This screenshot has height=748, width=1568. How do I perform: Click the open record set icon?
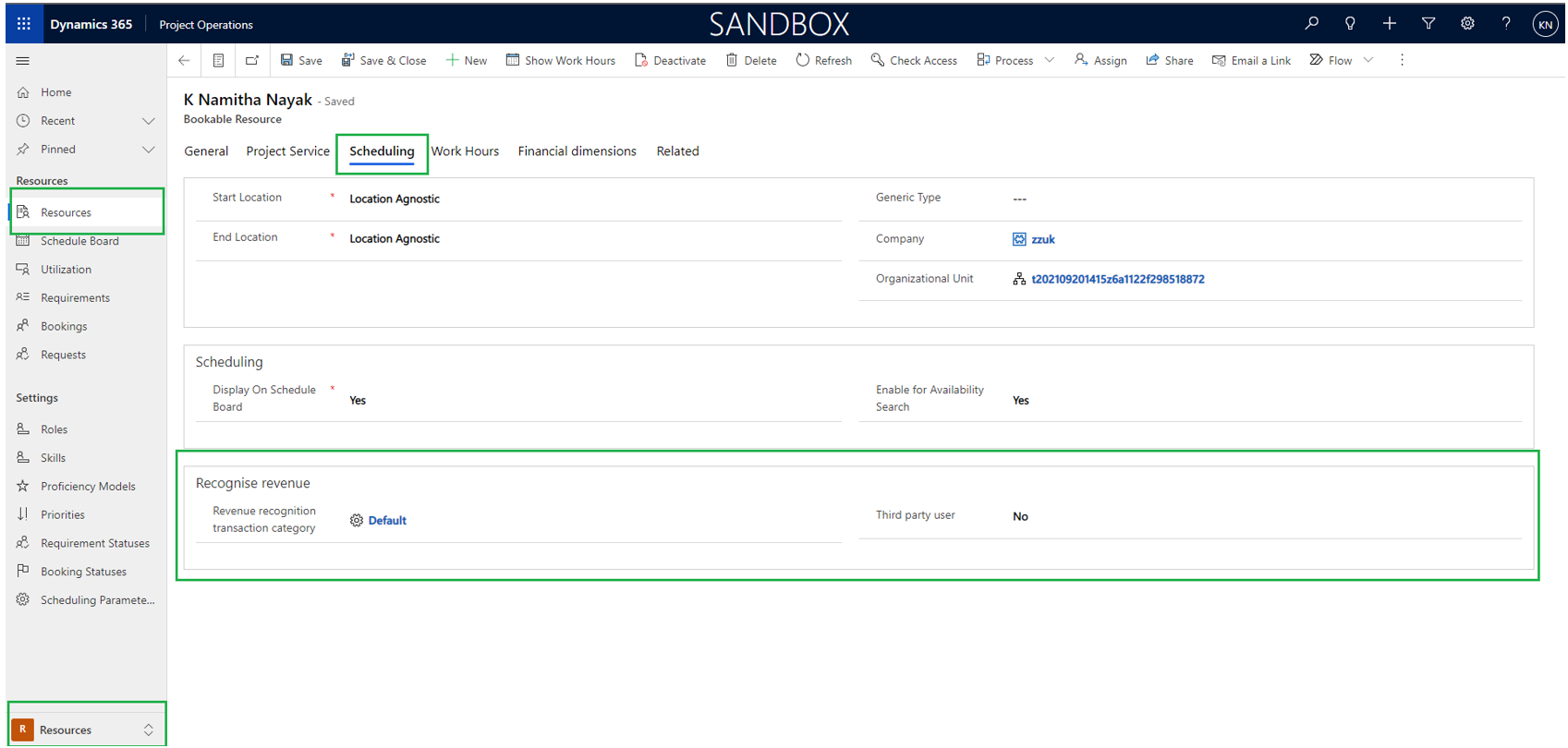point(218,61)
